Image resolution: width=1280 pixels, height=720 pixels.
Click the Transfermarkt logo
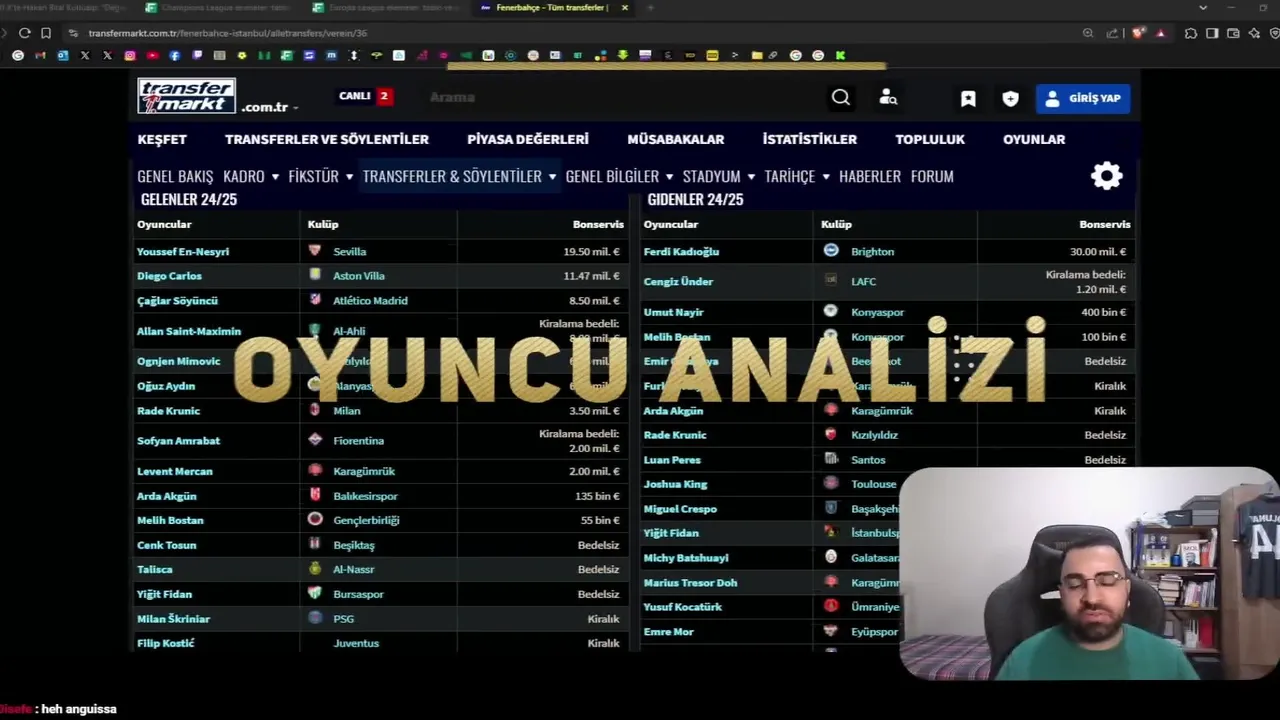(187, 96)
